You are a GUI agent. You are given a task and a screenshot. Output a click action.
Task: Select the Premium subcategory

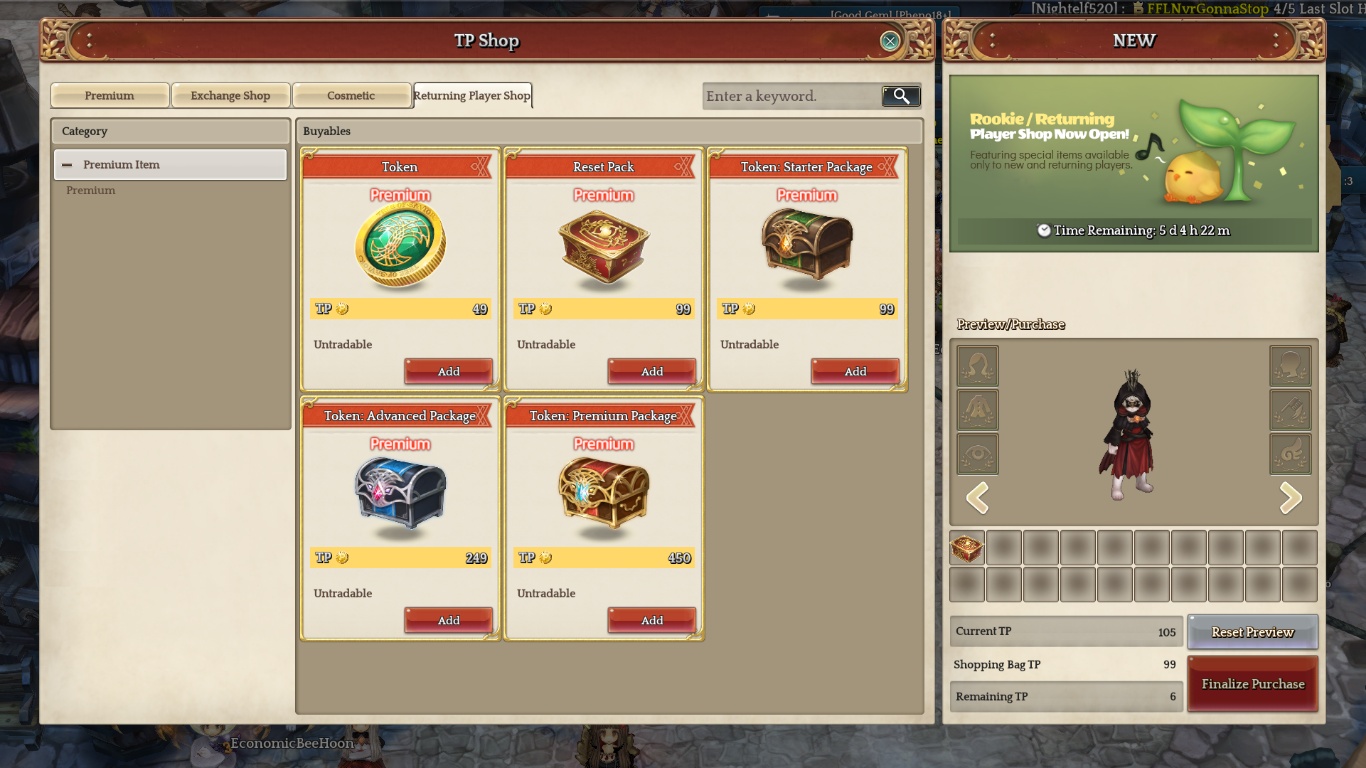(x=90, y=190)
